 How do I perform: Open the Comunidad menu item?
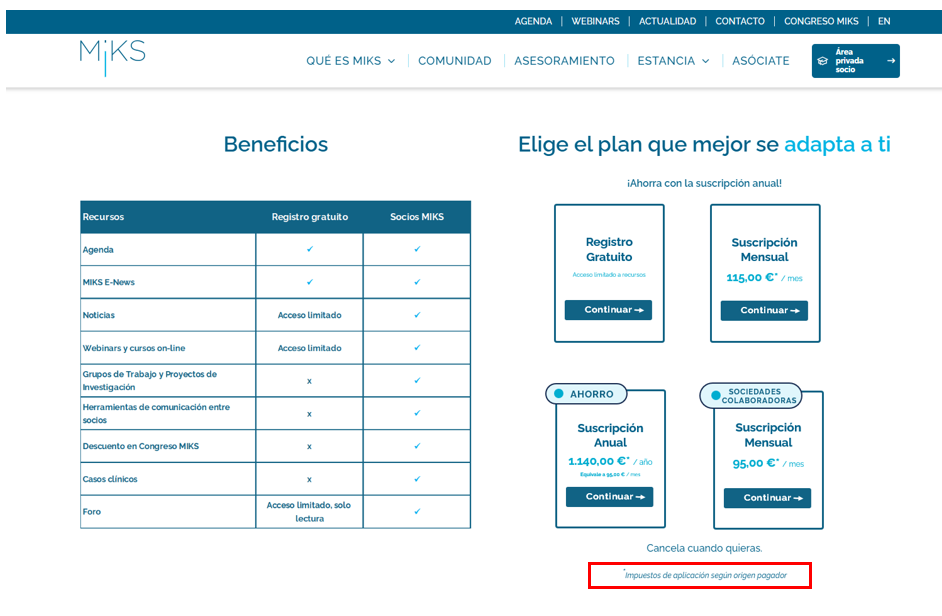click(x=455, y=61)
